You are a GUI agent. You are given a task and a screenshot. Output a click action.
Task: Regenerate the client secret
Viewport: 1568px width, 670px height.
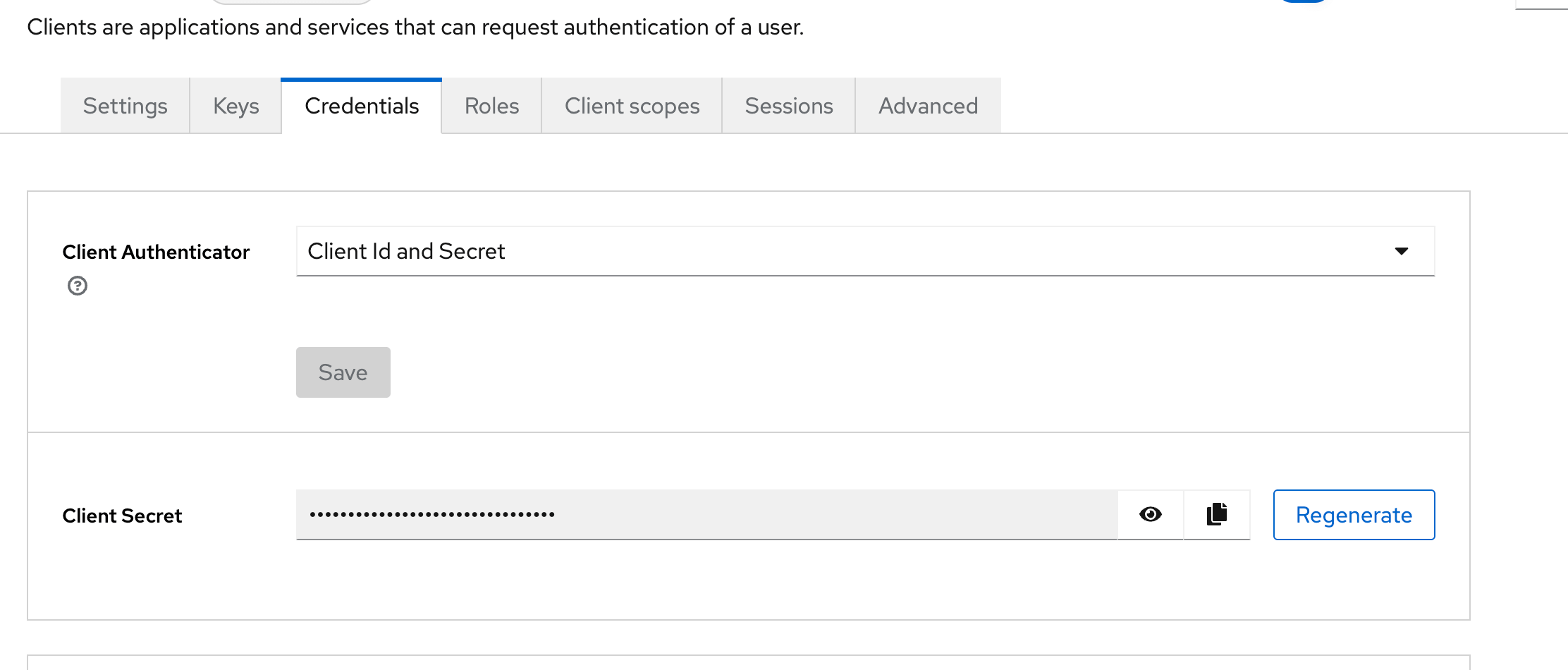(x=1354, y=515)
